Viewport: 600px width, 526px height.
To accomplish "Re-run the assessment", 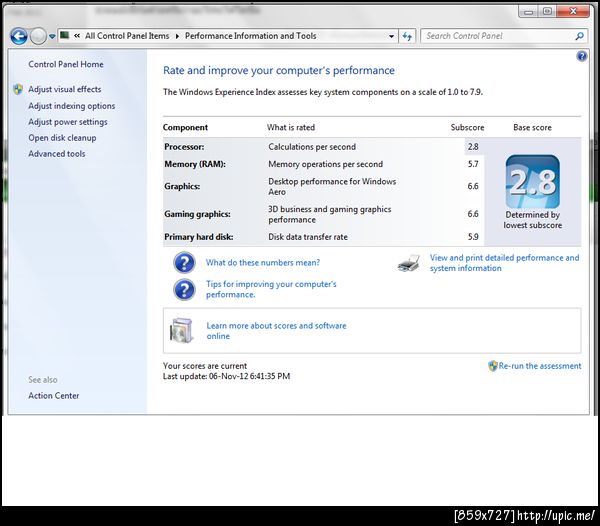I will tap(540, 366).
